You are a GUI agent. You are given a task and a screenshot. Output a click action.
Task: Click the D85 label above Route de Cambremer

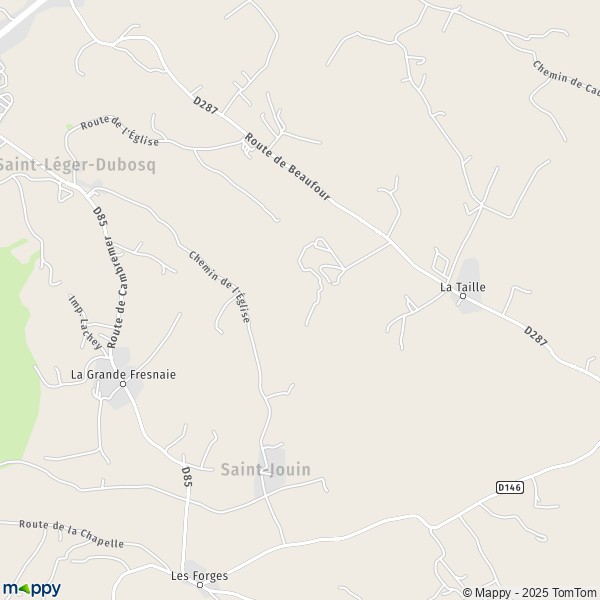100,217
